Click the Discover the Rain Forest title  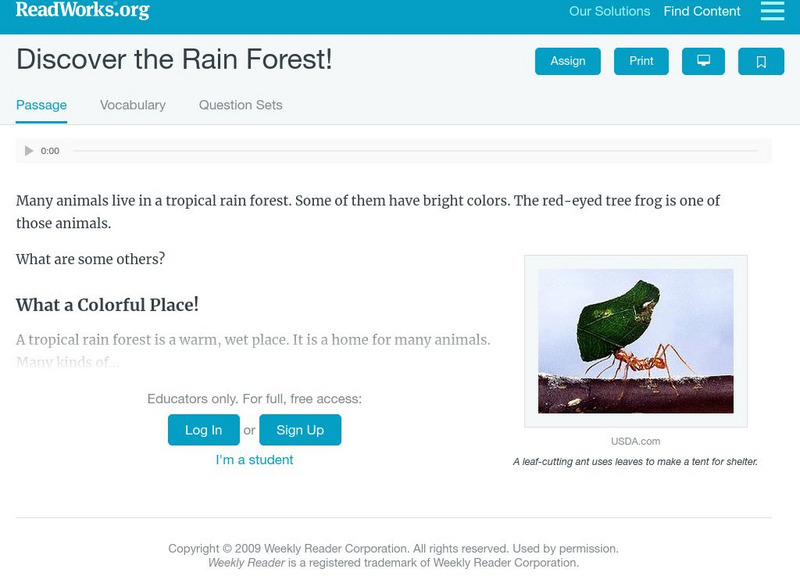[x=174, y=59]
